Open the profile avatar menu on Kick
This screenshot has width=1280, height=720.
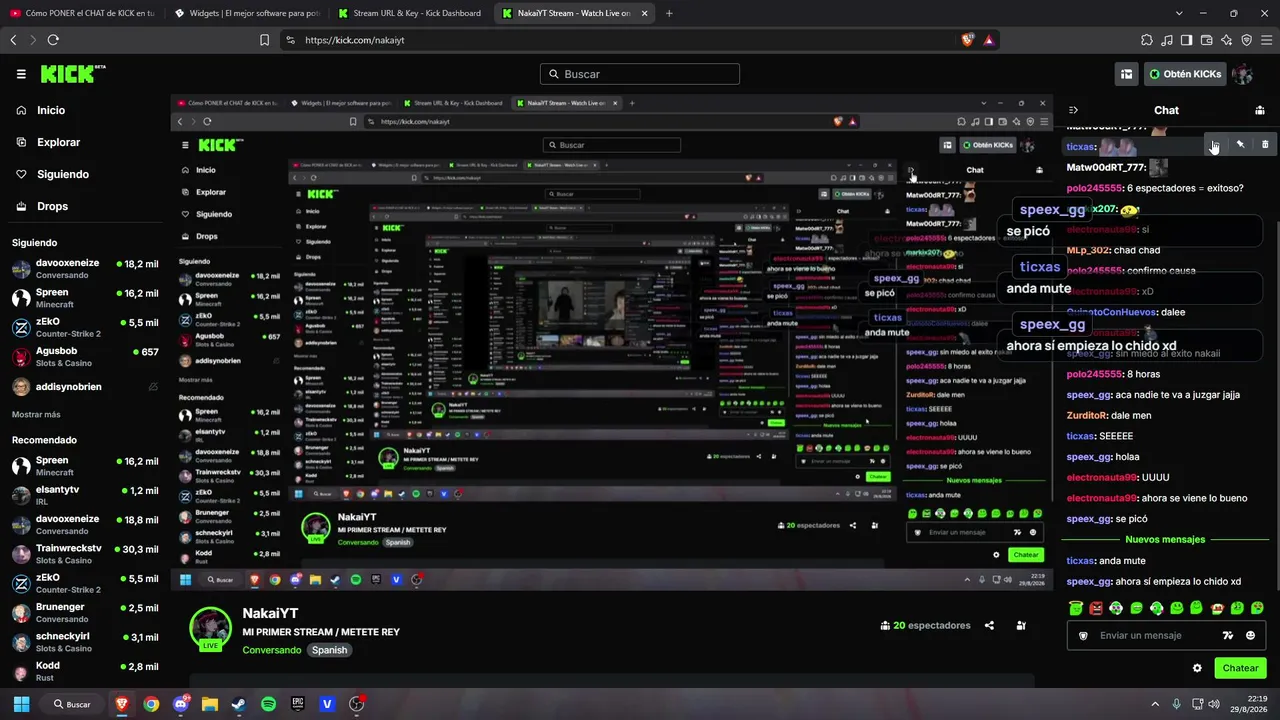click(x=1242, y=74)
